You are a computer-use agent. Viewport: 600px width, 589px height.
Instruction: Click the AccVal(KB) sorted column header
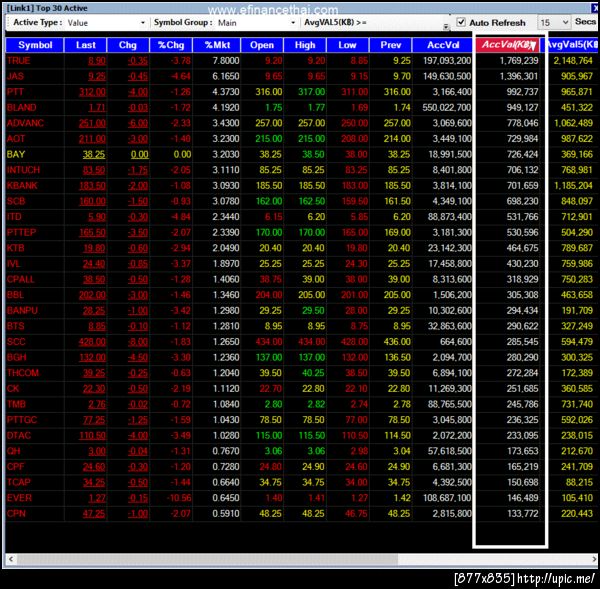tap(507, 45)
